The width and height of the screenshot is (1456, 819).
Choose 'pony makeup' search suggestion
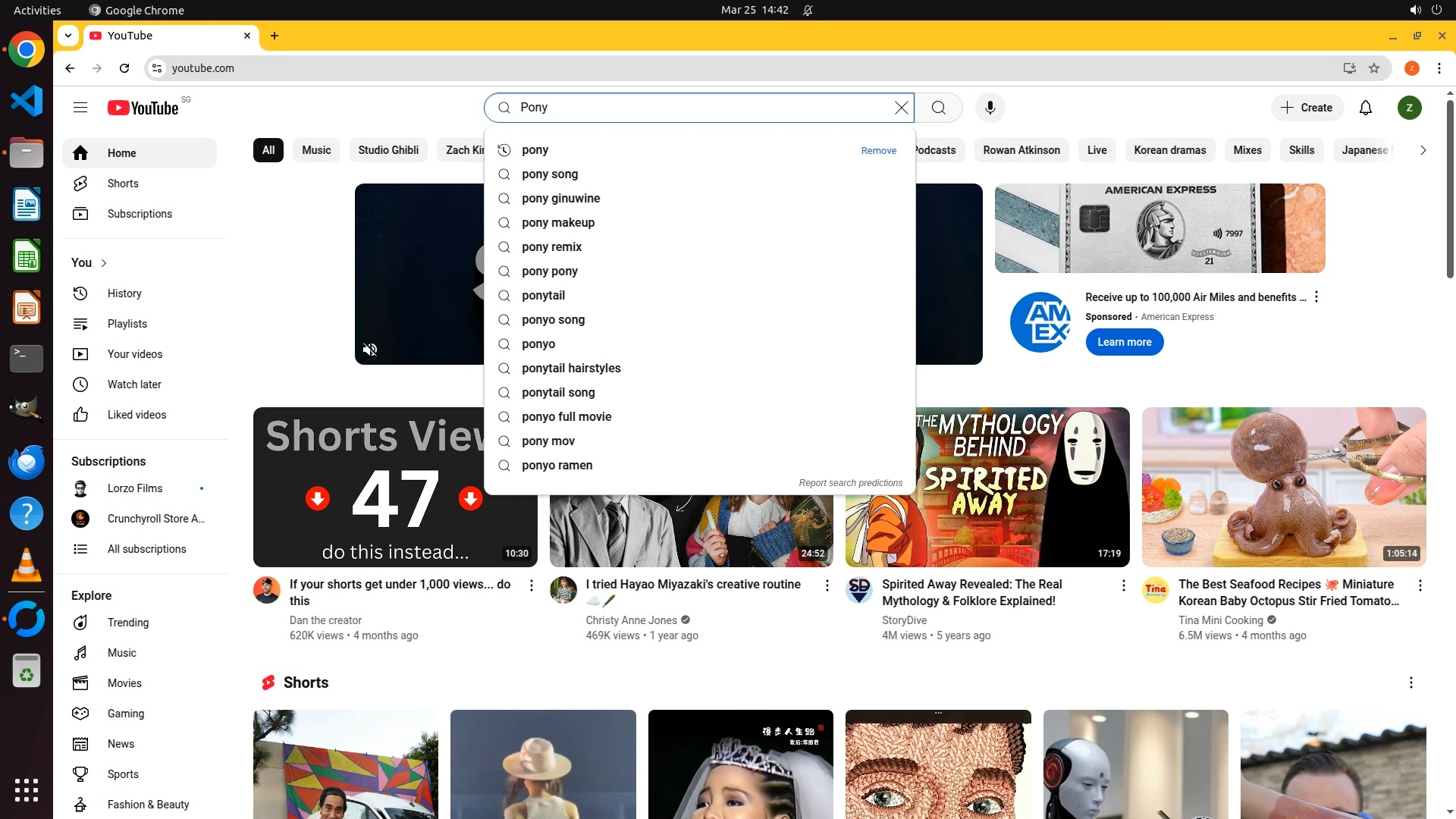(x=557, y=223)
